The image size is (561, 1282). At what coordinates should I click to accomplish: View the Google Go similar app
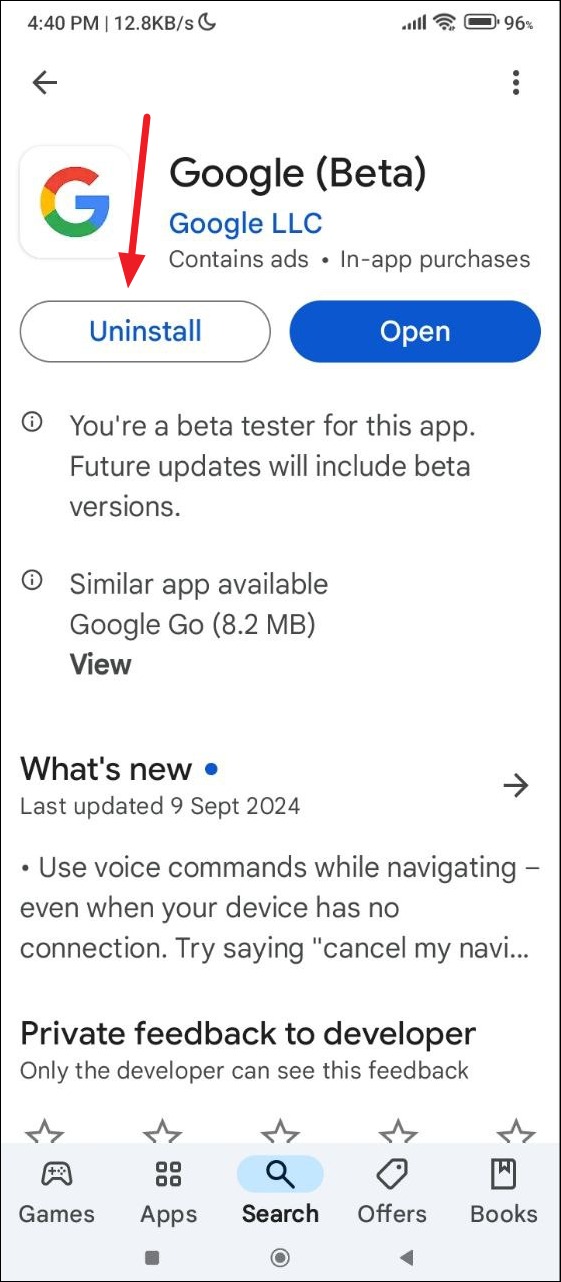point(100,664)
